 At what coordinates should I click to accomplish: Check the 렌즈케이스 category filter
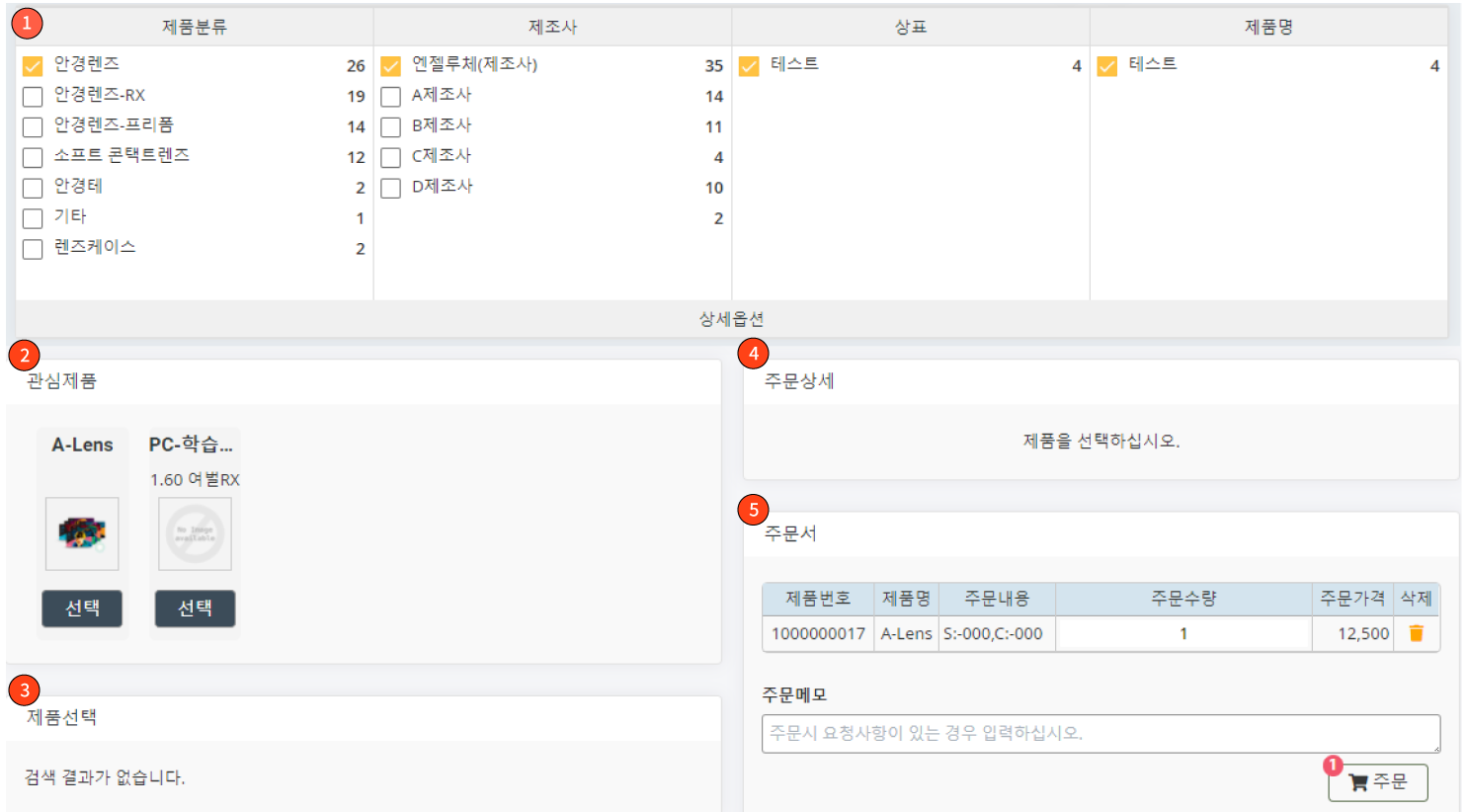tap(33, 247)
